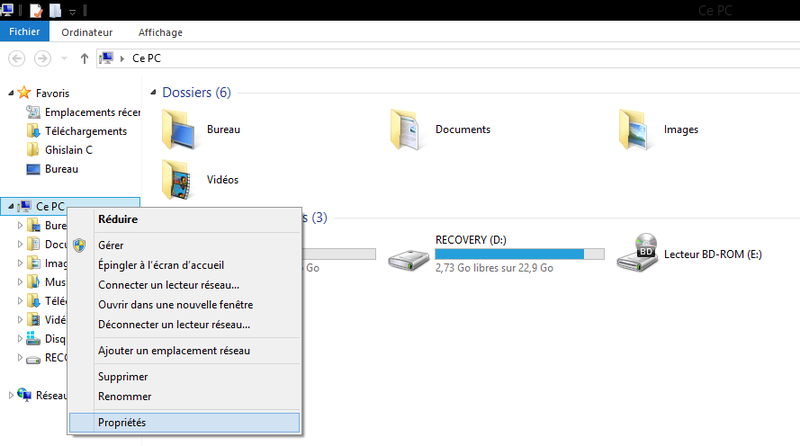Open the Bureau folder icon

click(x=178, y=130)
